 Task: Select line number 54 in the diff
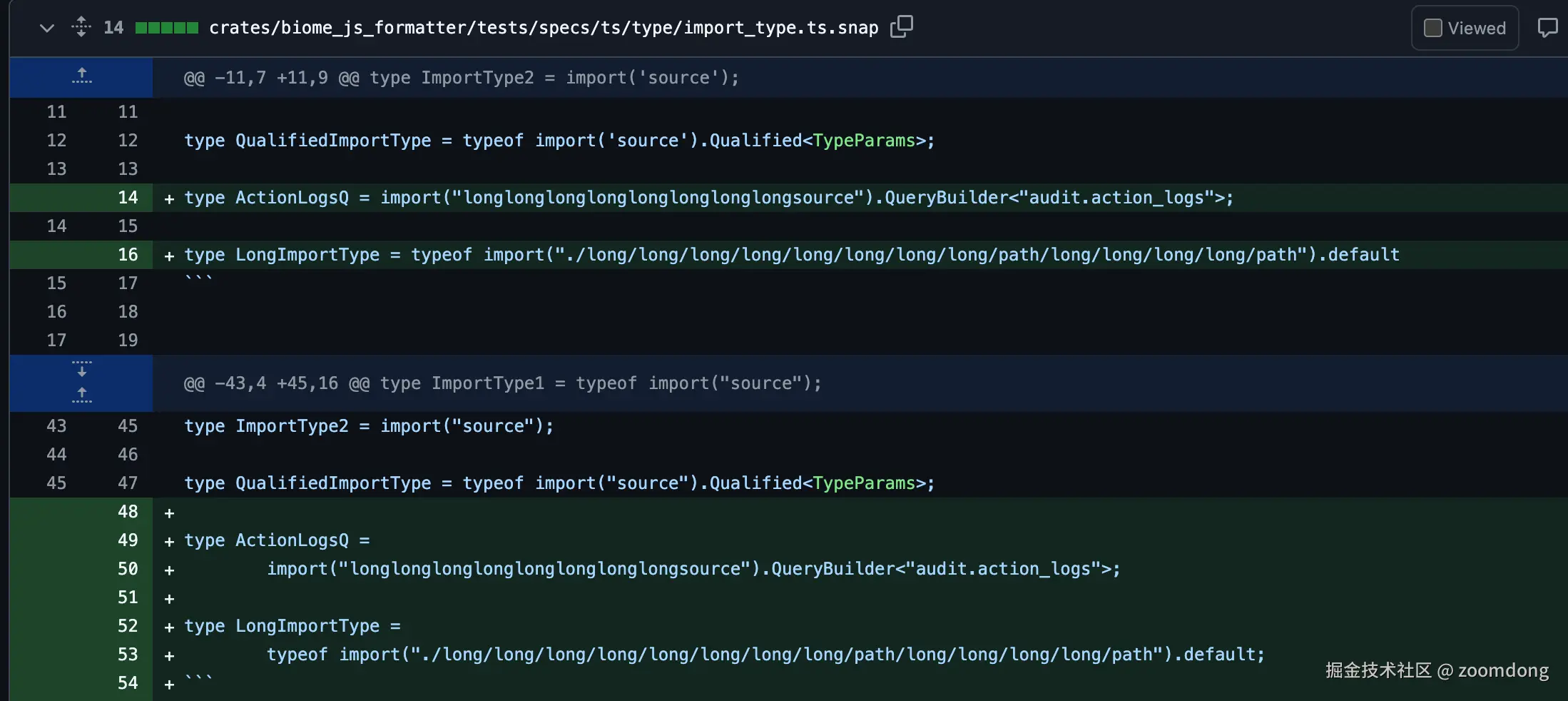point(128,683)
